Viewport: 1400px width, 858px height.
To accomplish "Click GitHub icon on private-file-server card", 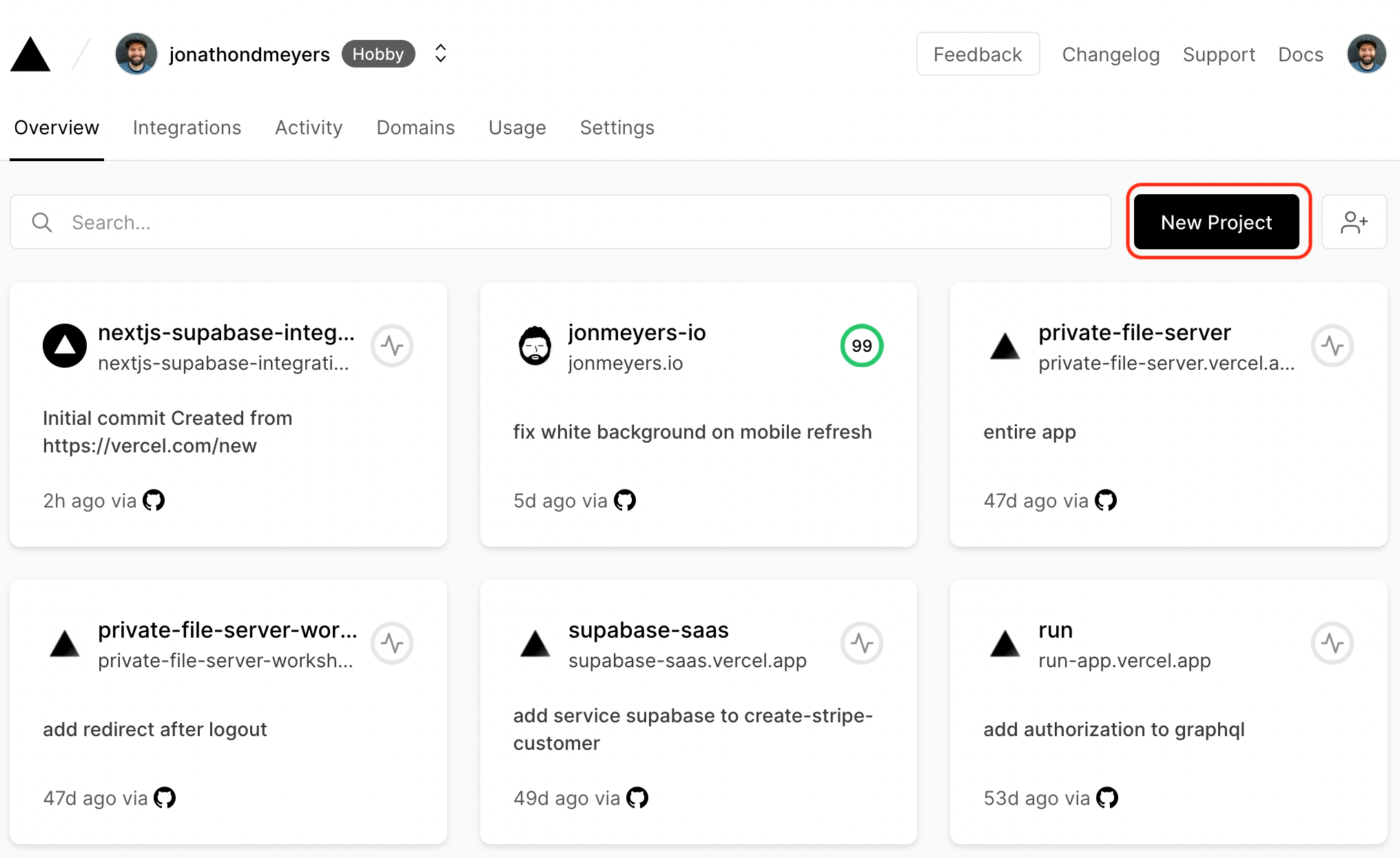I will (x=1106, y=500).
